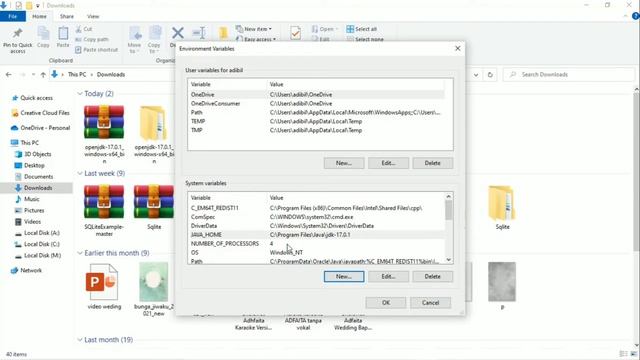Image resolution: width=640 pixels, height=360 pixels.
Task: Click the Rename icon in ribbon
Action: click(x=199, y=33)
